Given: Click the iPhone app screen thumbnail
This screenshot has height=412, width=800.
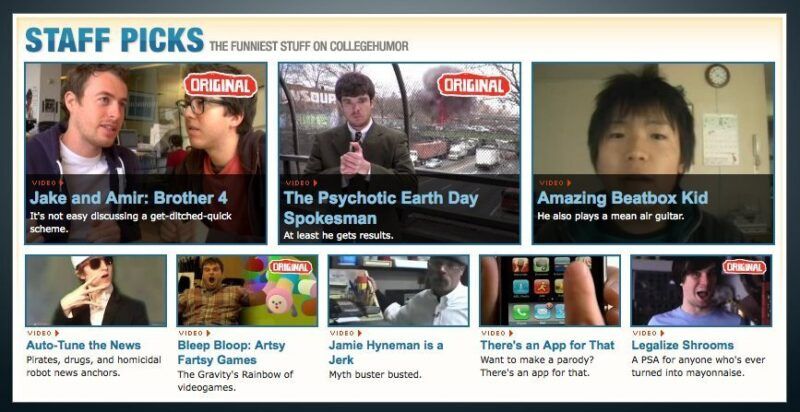Looking at the screenshot, I should (550, 290).
